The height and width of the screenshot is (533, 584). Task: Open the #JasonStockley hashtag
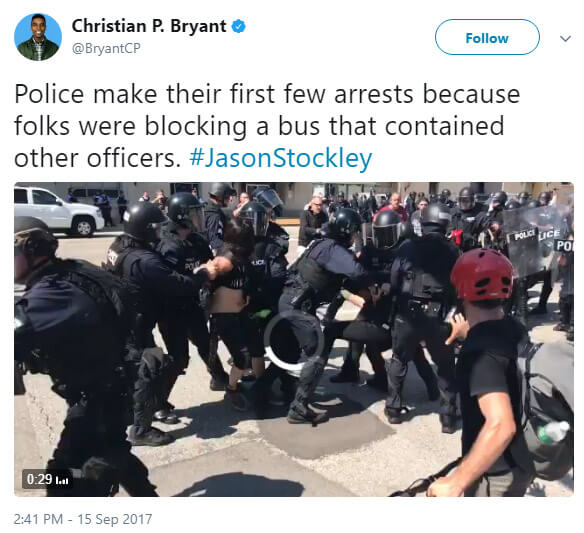click(280, 158)
